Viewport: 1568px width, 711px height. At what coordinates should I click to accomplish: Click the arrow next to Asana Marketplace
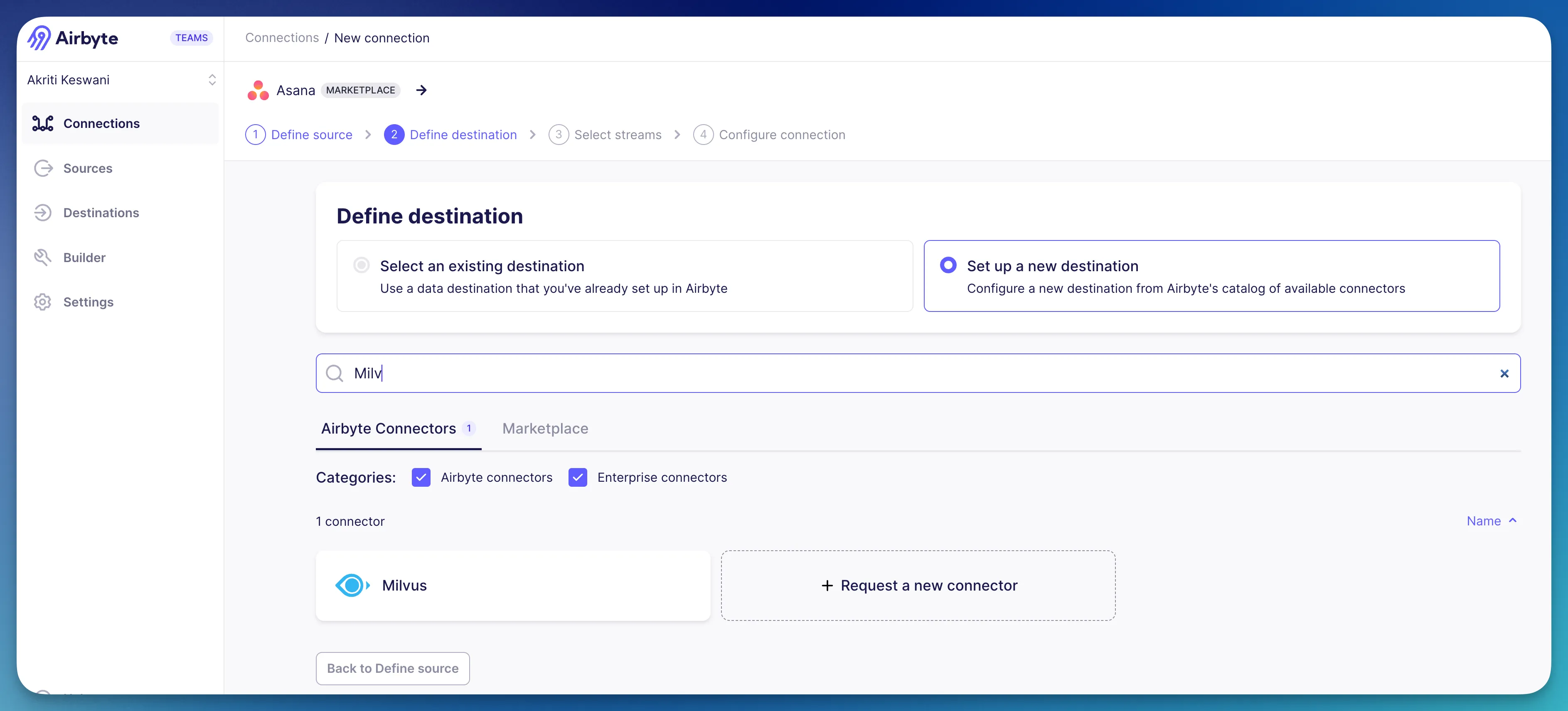pos(421,91)
